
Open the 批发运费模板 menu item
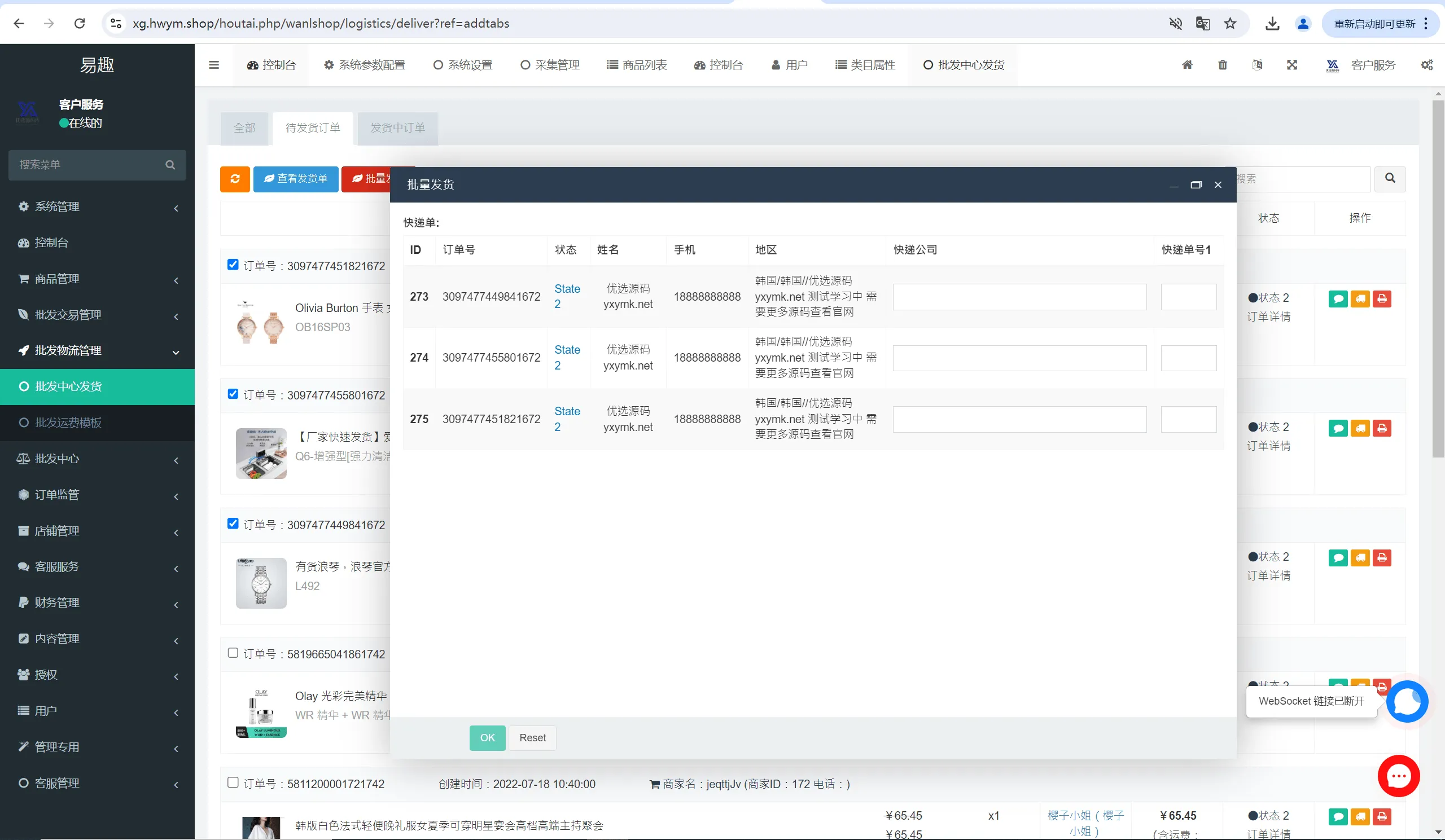click(x=68, y=423)
